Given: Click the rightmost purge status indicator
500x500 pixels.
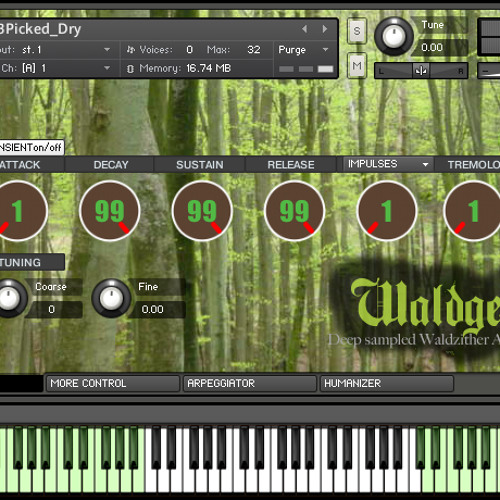Looking at the screenshot, I should tap(325, 69).
